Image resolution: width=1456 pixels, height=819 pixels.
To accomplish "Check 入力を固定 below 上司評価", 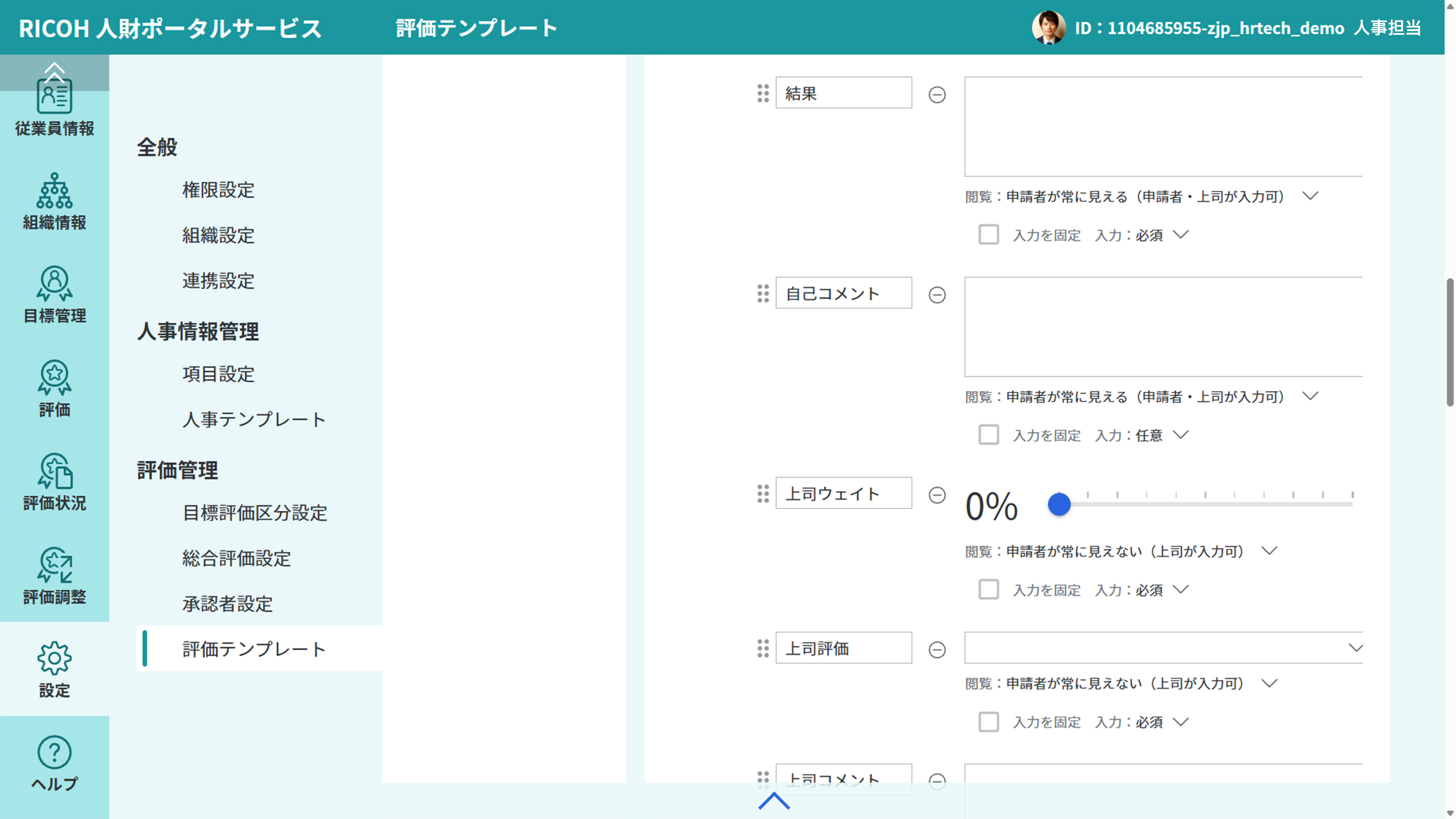I will click(x=989, y=722).
